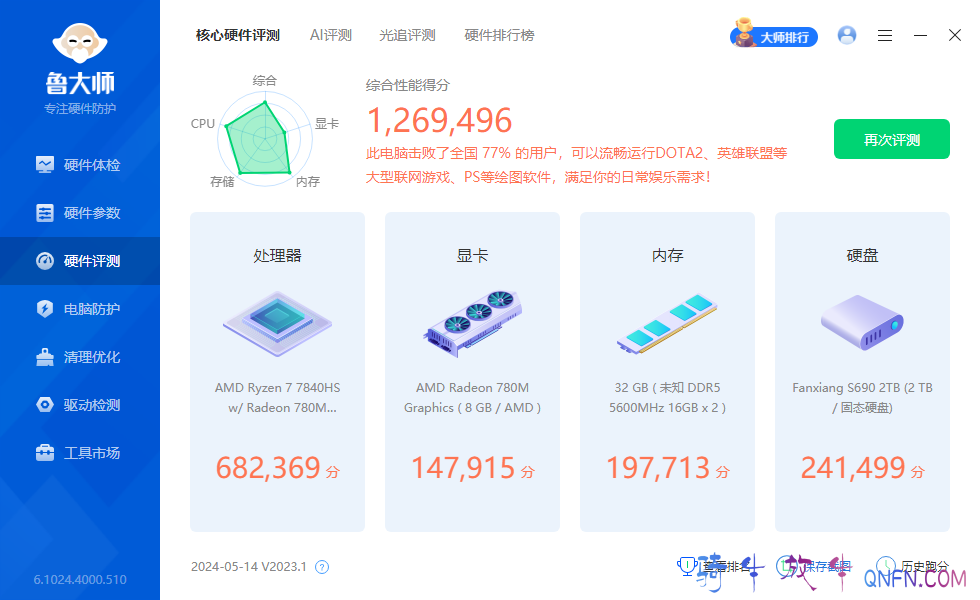
Task: Click the 处理器 AMD Ryzen 7 card
Action: pos(277,371)
